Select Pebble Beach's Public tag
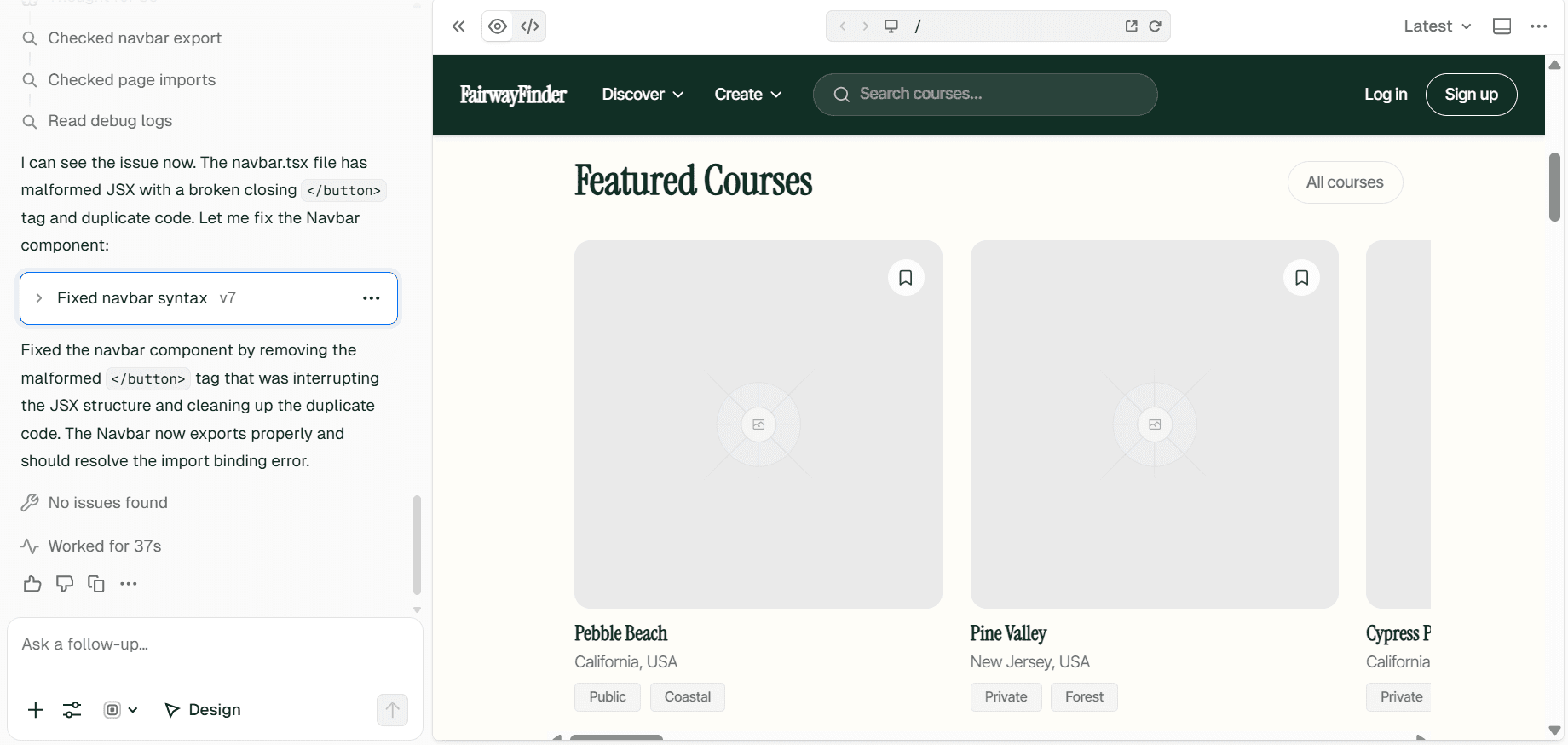This screenshot has width=1568, height=745. [608, 697]
